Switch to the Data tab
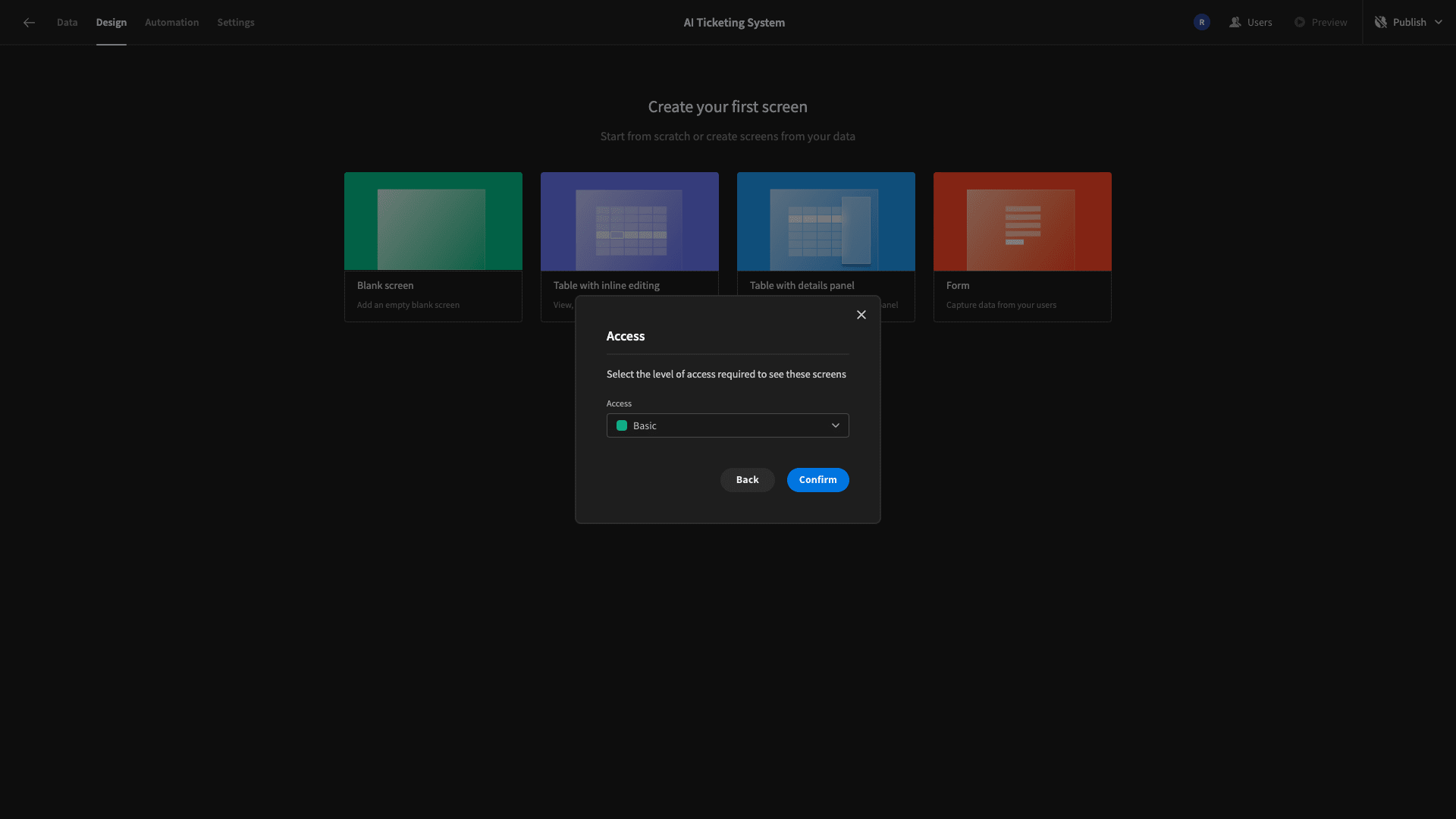 pos(67,23)
